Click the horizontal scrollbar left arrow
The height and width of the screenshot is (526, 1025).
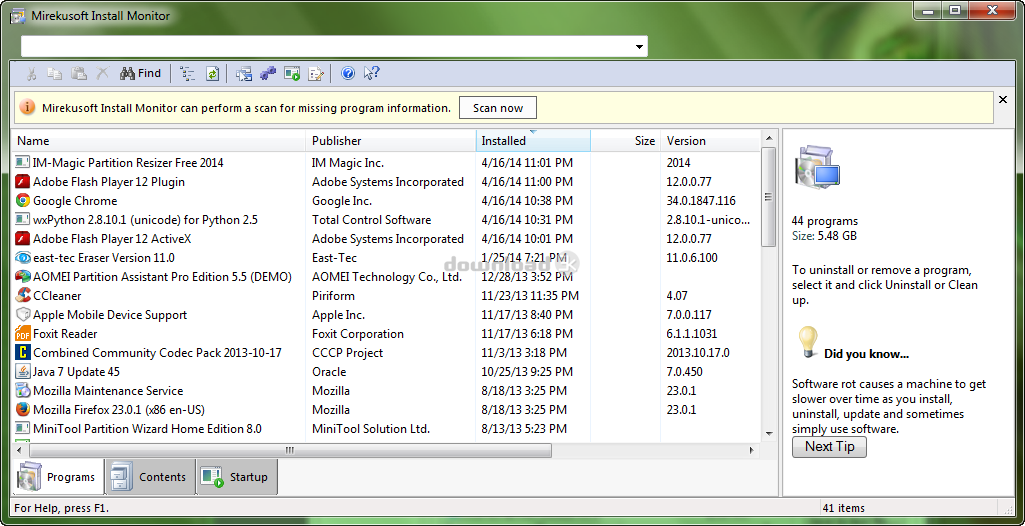(x=21, y=450)
